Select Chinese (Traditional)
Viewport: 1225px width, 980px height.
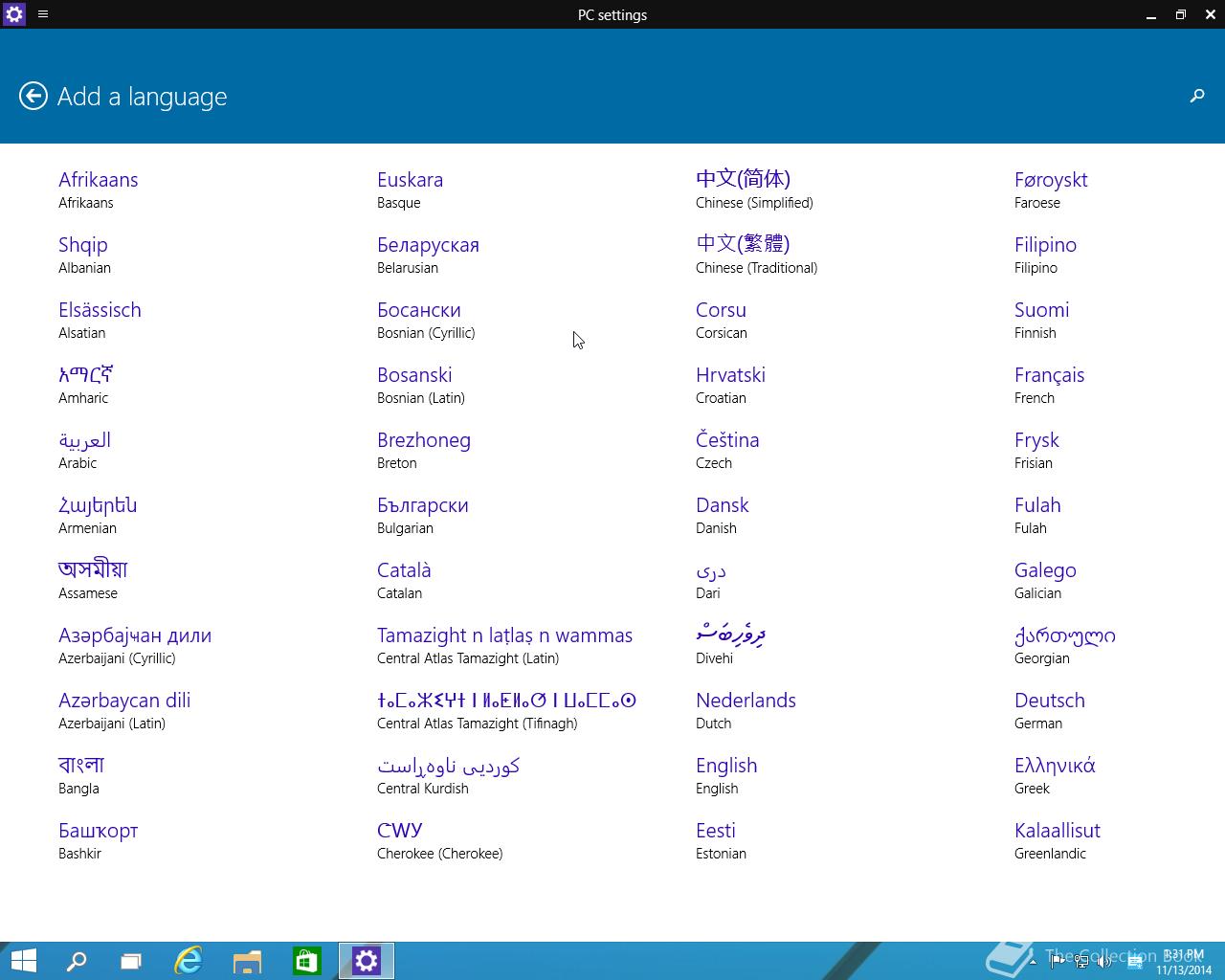[756, 255]
